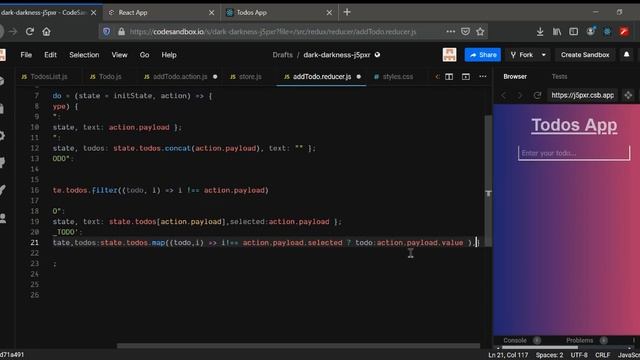Change CRLF line ending setting
640x360 pixels.
coord(602,355)
